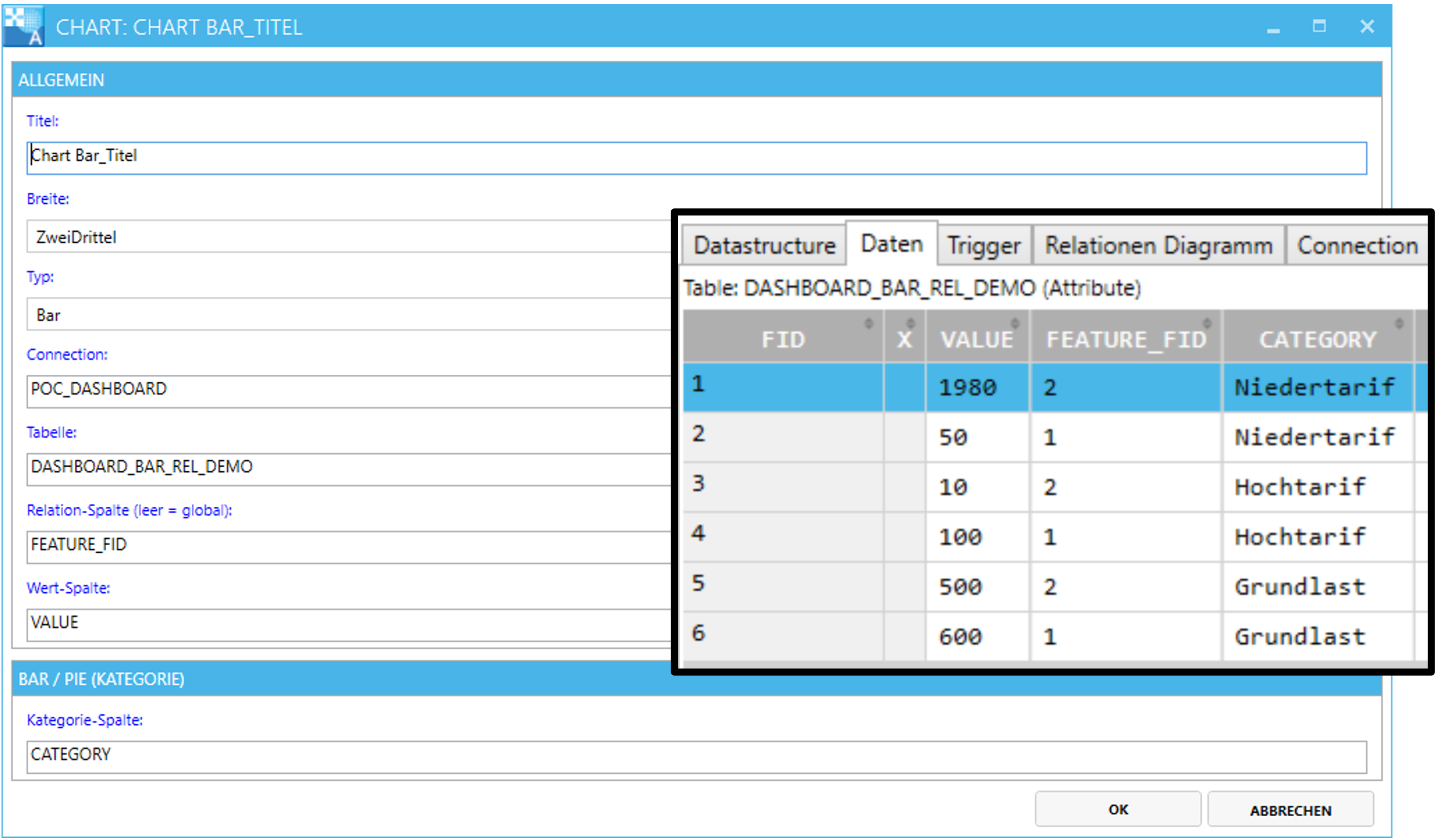Open the Relationen Diagramm tab
Viewport: 1440px width, 840px height.
(x=1159, y=246)
